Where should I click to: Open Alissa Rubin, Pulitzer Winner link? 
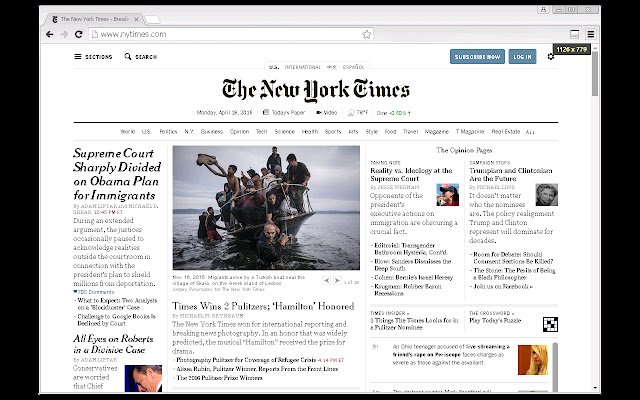257,369
